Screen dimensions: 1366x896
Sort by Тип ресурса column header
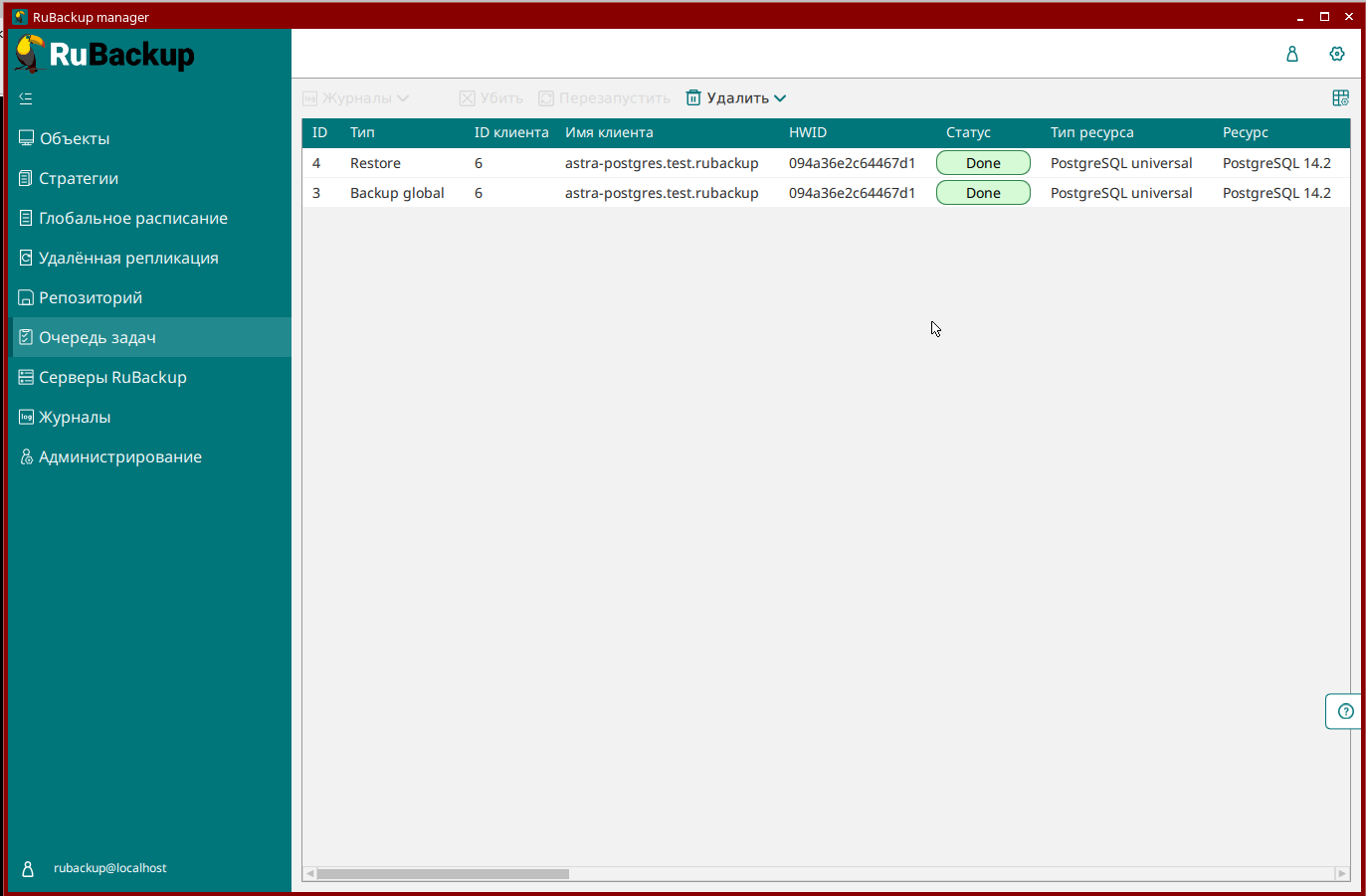1091,132
